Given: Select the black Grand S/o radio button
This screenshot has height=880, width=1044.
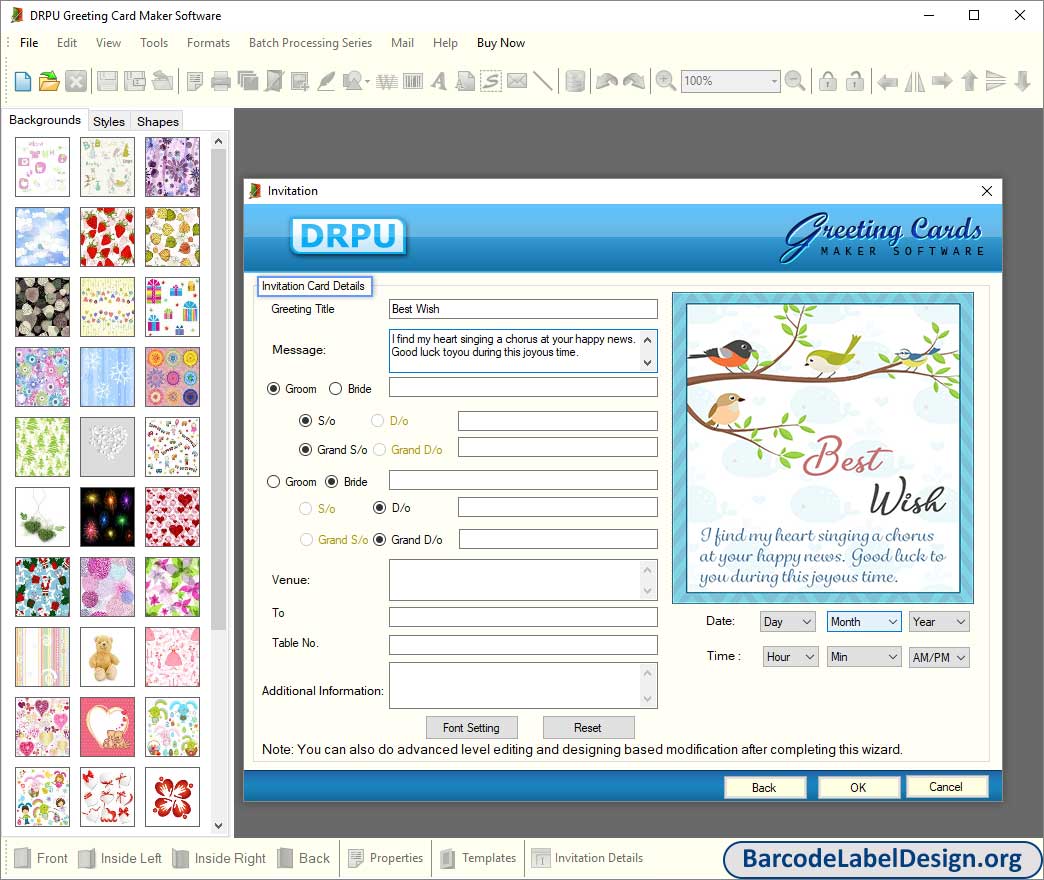Looking at the screenshot, I should tap(306, 450).
